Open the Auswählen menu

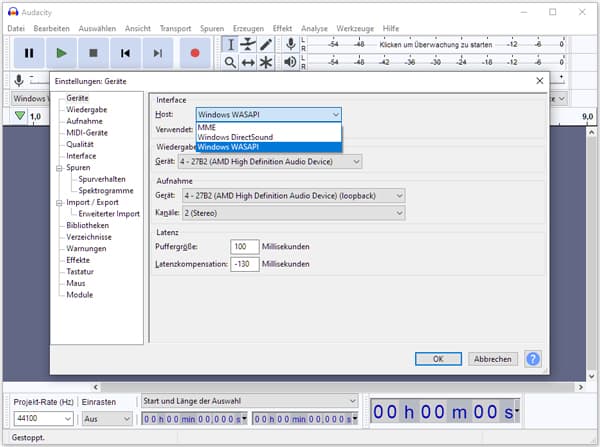tap(97, 29)
